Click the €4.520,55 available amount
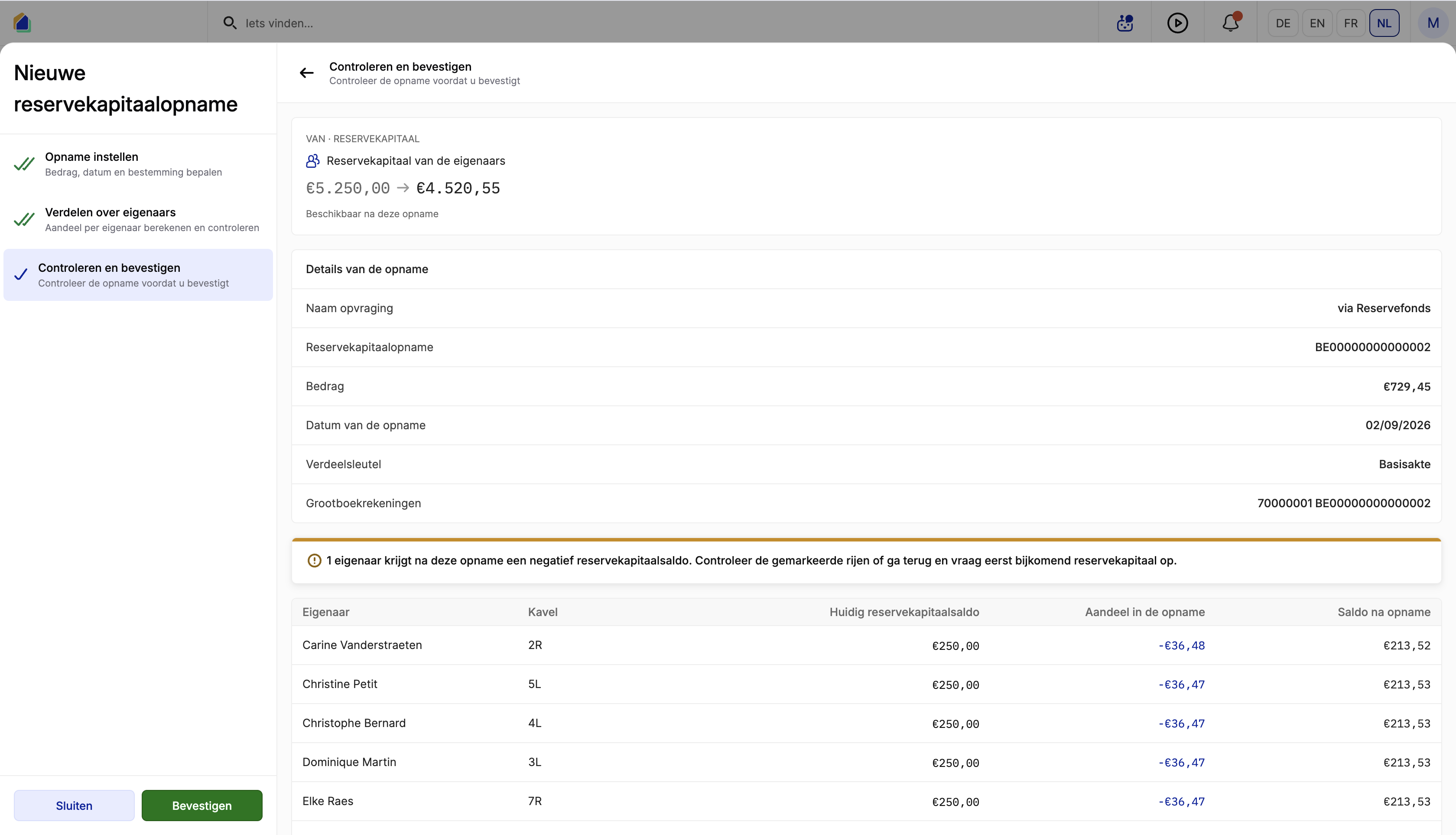Screen dimensions: 1456x835 click(458, 188)
